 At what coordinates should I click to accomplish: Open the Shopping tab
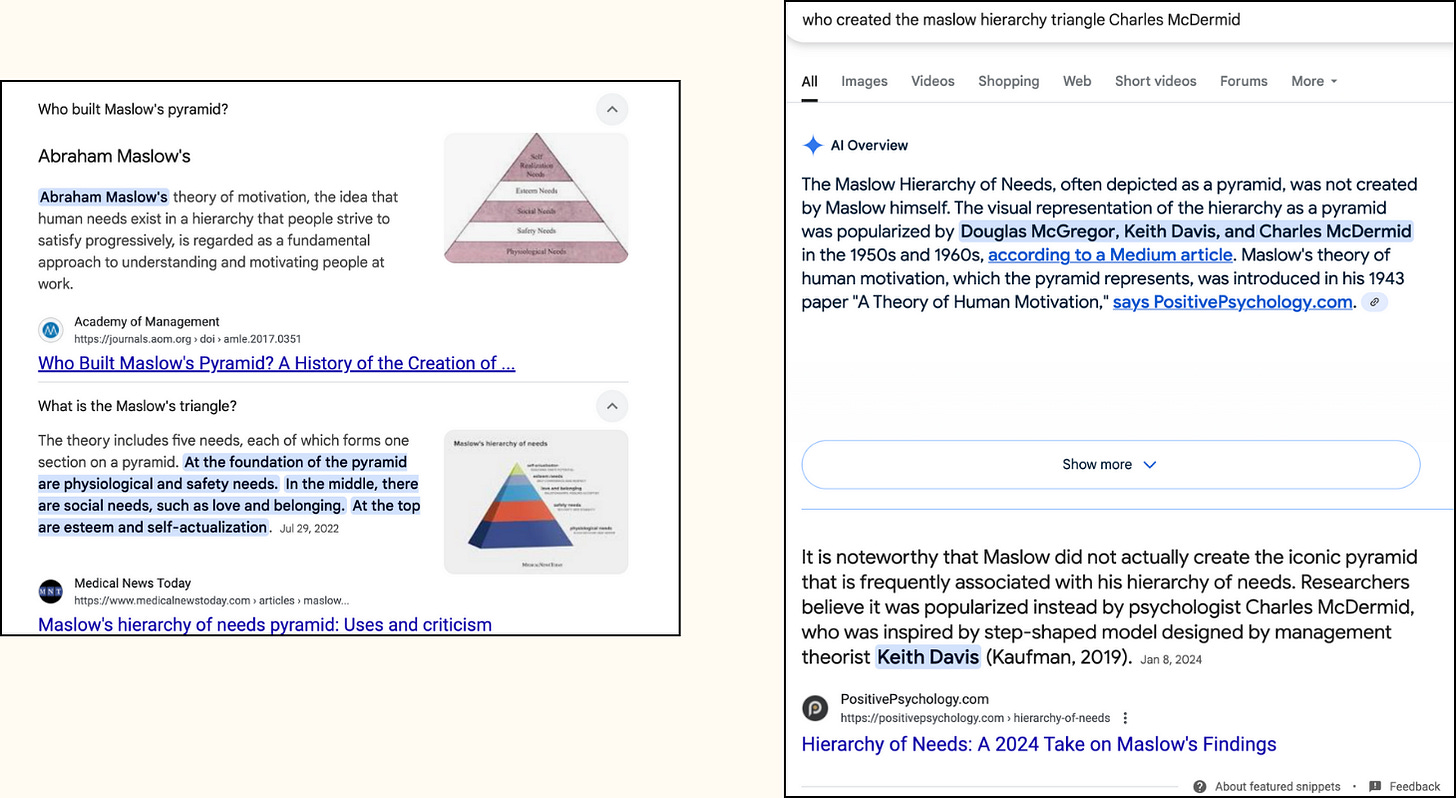pos(1008,81)
